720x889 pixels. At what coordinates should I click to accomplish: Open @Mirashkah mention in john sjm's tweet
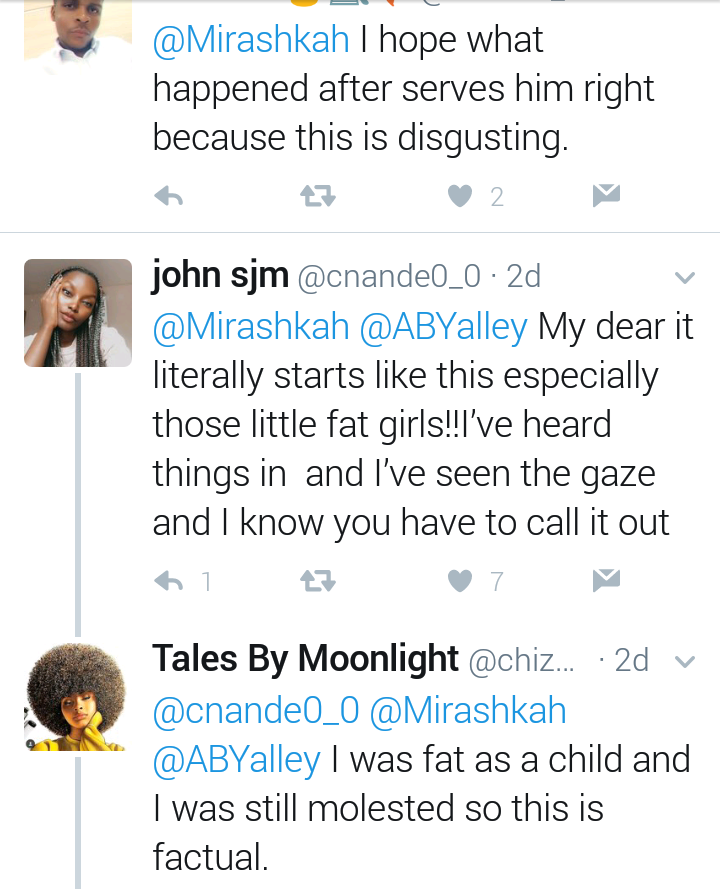click(251, 328)
